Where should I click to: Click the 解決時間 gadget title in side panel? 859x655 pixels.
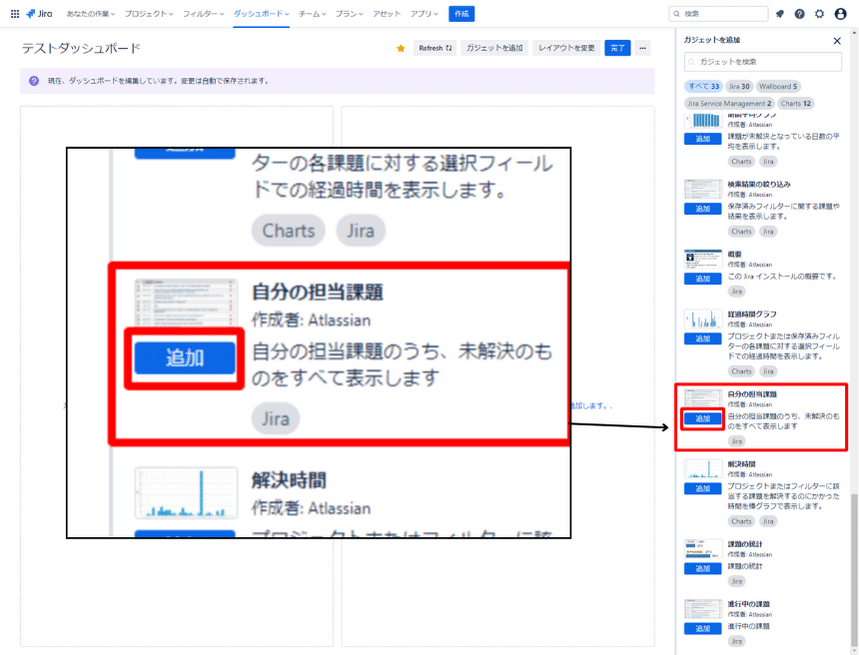(x=741, y=464)
